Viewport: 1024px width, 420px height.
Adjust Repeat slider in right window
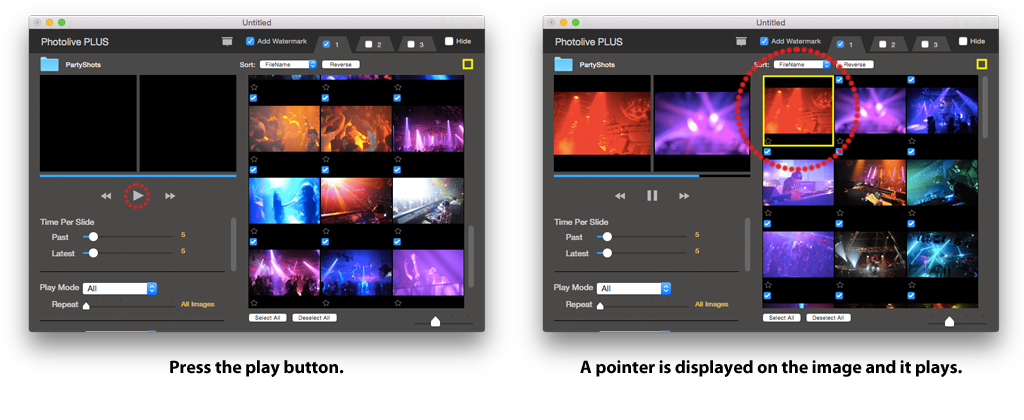pyautogui.click(x=600, y=305)
